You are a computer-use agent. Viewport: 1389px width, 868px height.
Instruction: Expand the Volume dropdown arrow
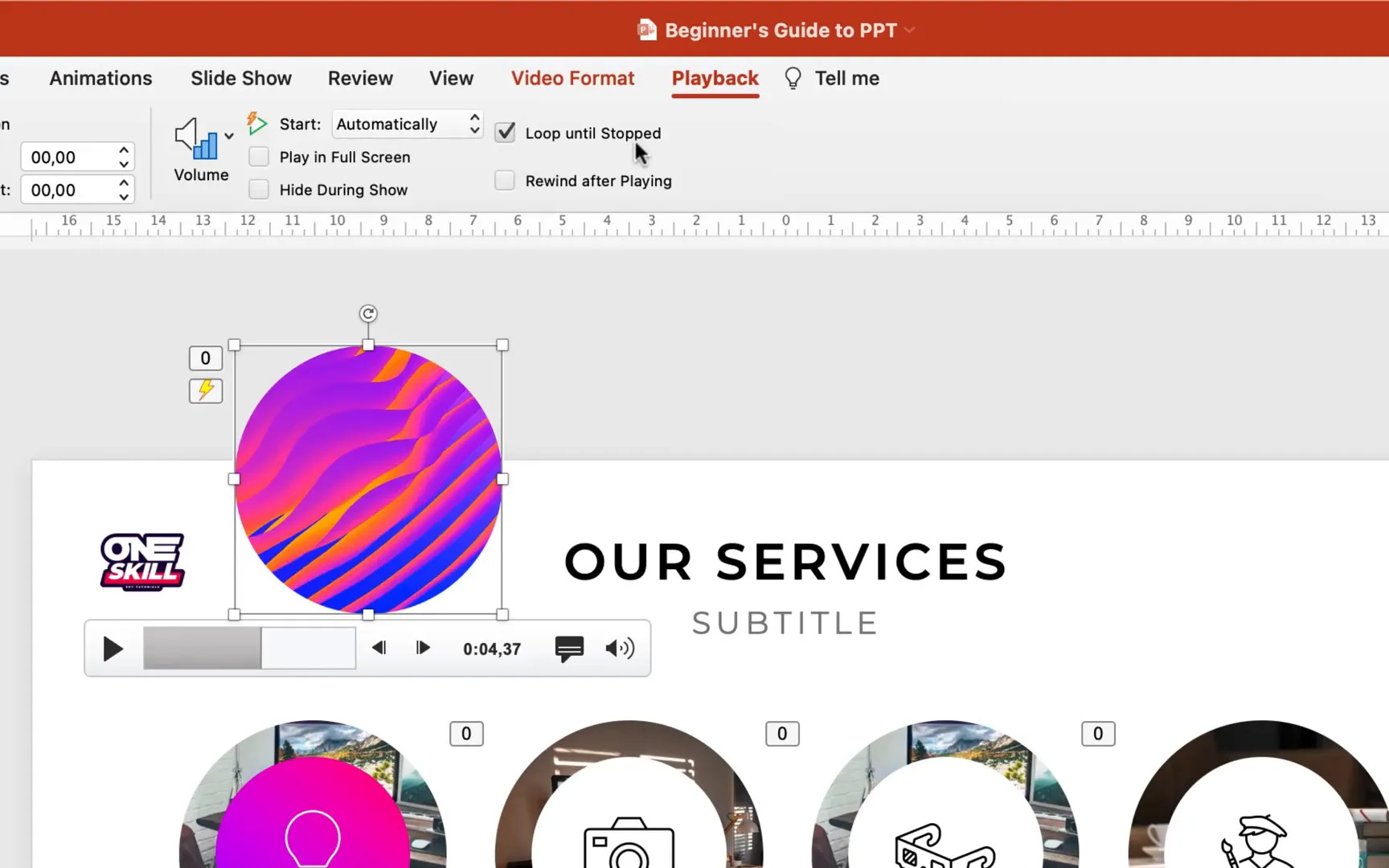pos(229,136)
